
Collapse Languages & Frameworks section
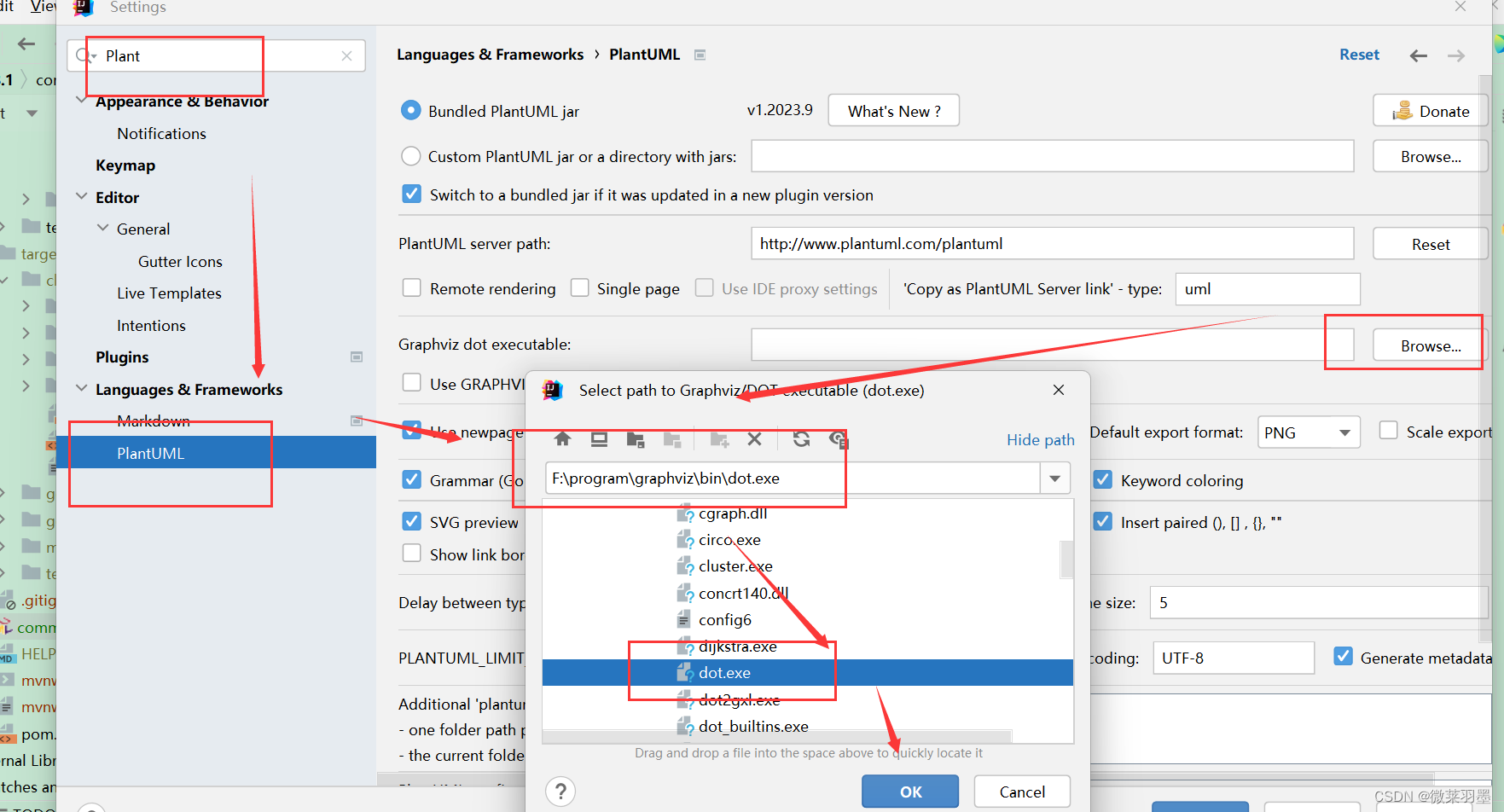pyautogui.click(x=81, y=388)
